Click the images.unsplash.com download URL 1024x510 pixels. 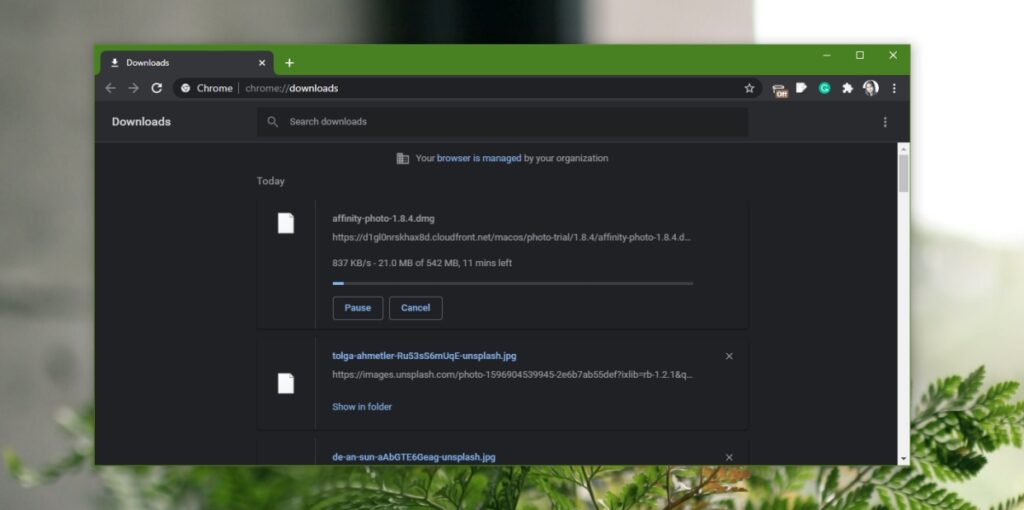coord(513,375)
